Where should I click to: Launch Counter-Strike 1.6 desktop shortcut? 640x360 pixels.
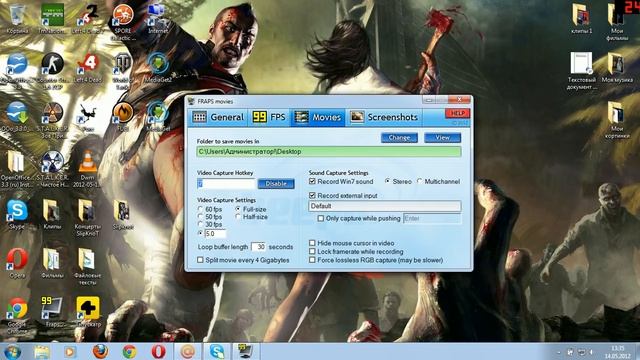52,71
